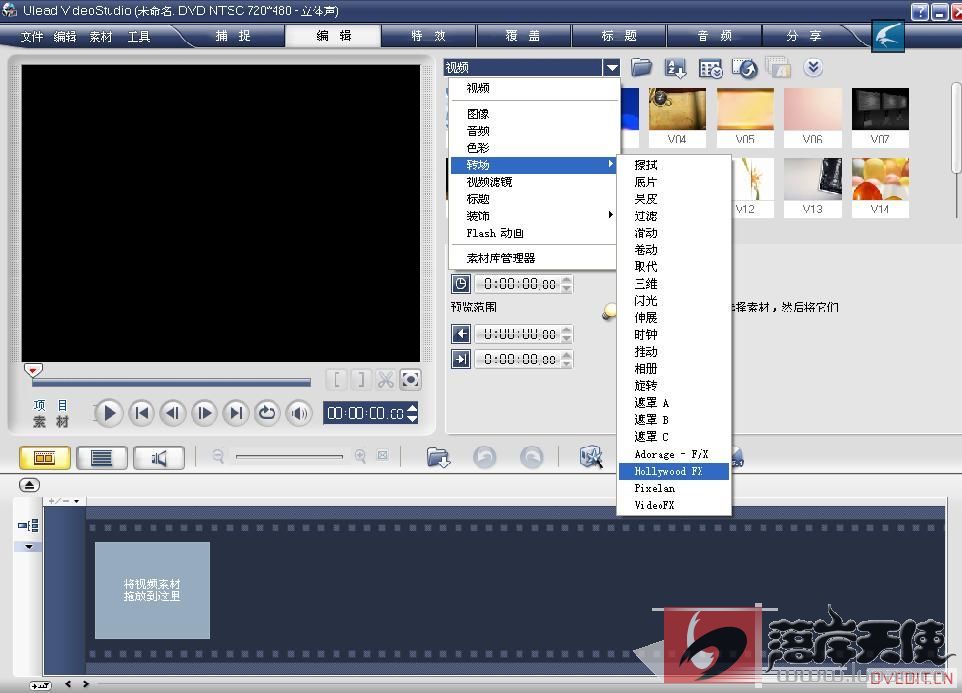Adjust the duration field stepper arrows
962x693 pixels.
click(x=567, y=284)
